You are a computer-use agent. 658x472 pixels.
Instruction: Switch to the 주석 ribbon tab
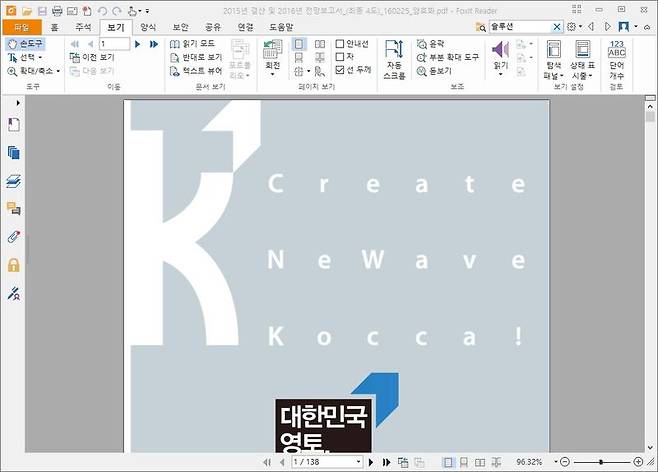coord(83,27)
